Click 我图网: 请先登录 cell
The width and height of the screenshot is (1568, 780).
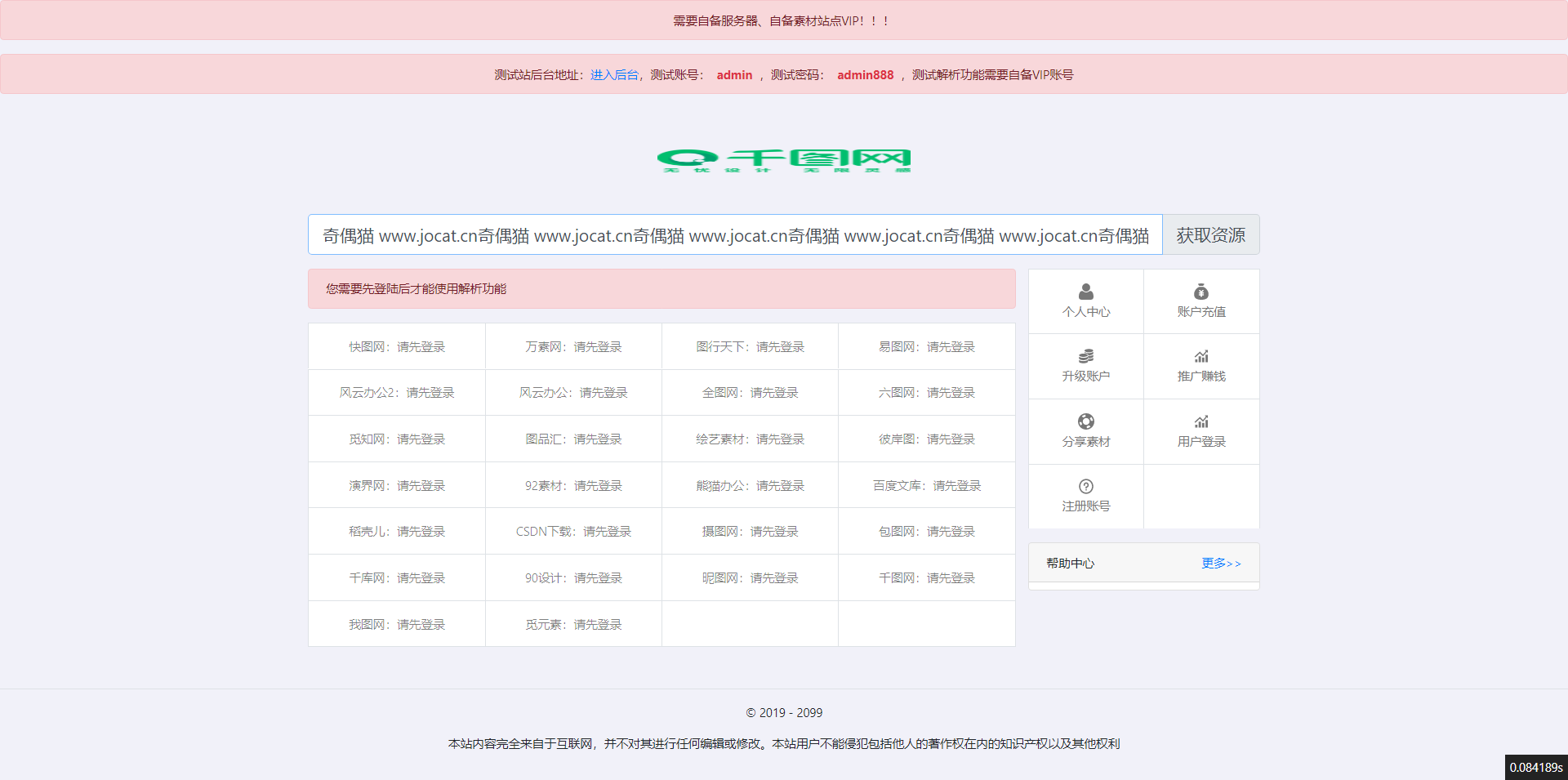pyautogui.click(x=397, y=625)
